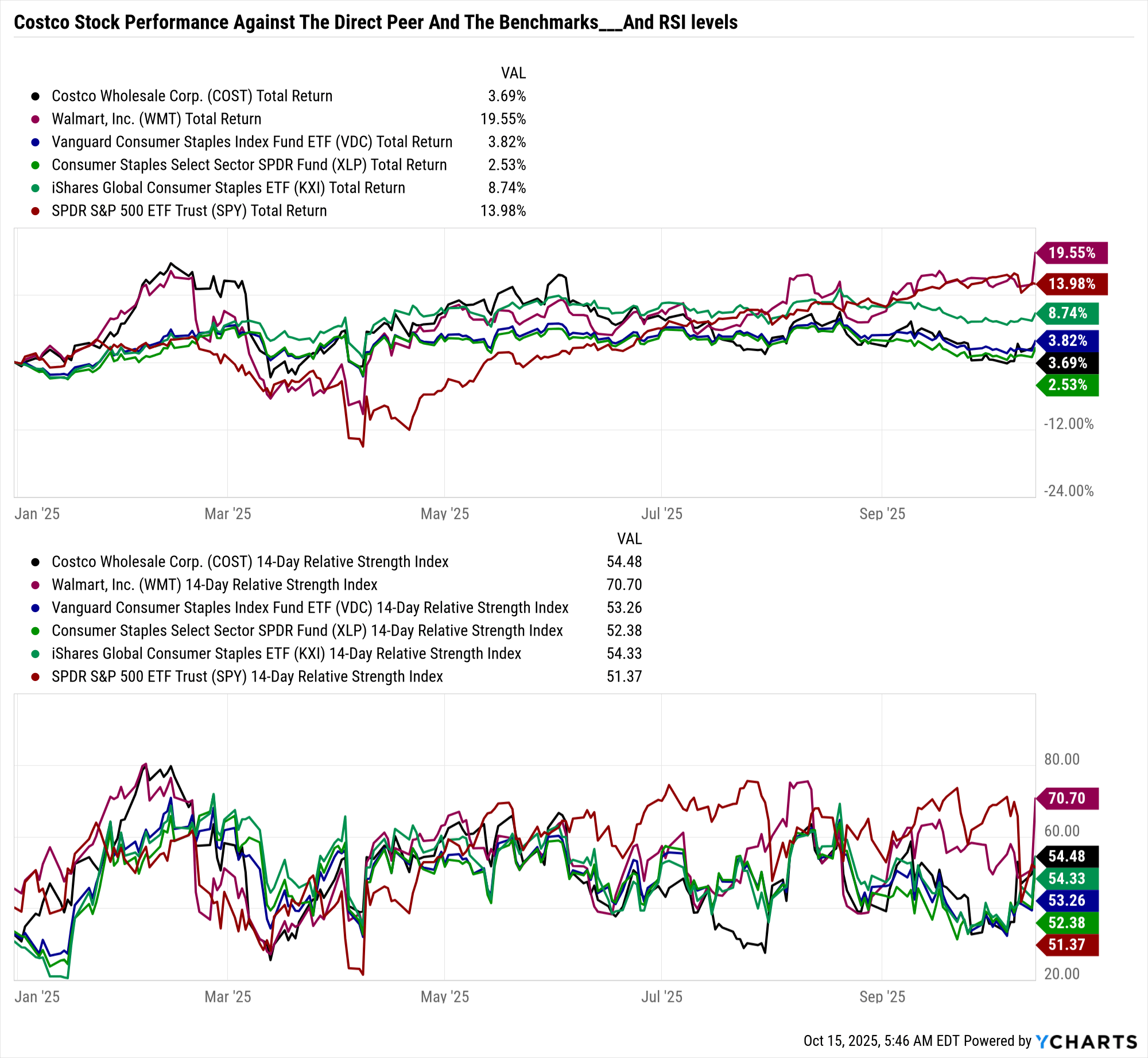Viewport: 1148px width, 1058px height.
Task: Click the May '25 label under the return chart
Action: click(x=445, y=514)
